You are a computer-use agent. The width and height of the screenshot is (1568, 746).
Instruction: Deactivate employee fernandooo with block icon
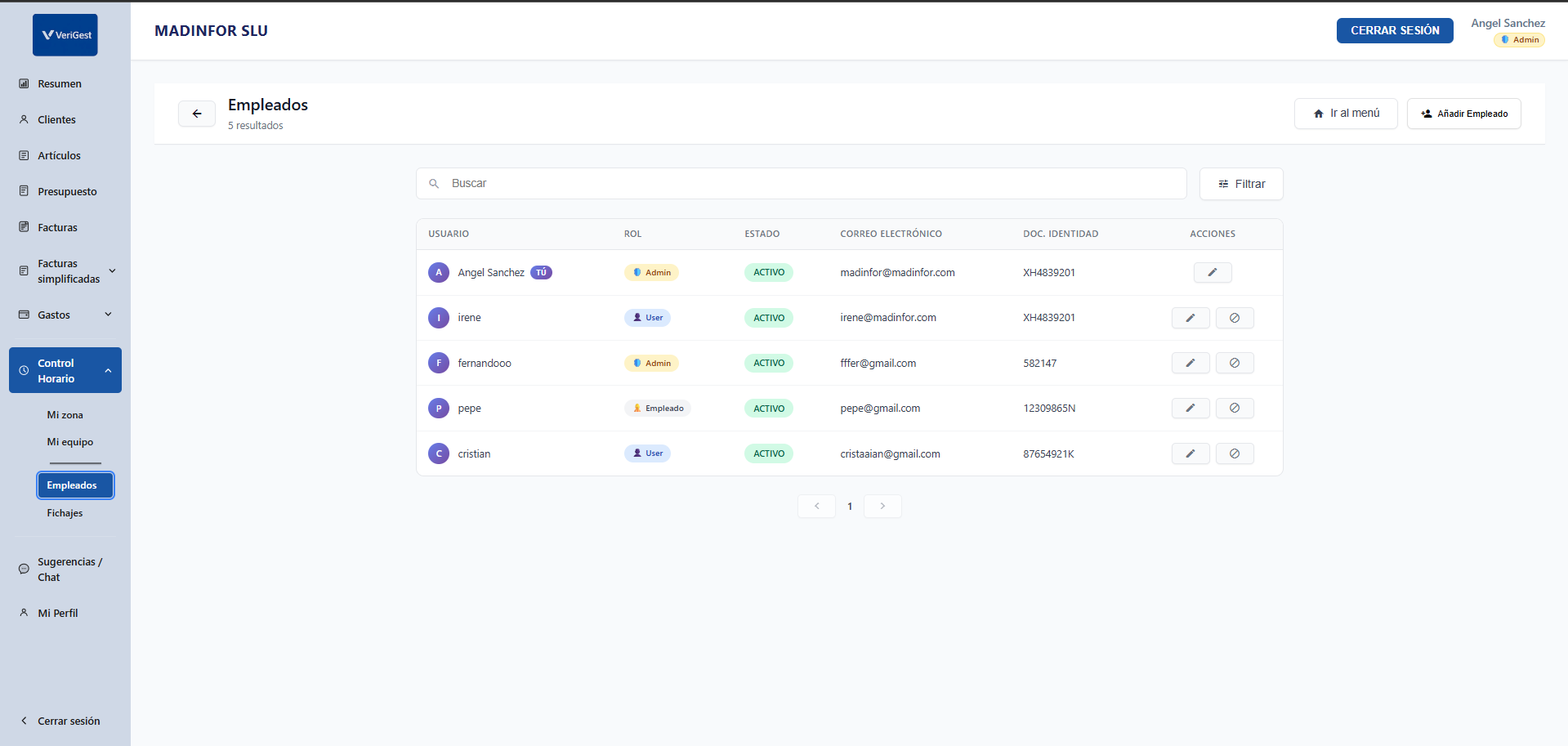pyautogui.click(x=1234, y=363)
